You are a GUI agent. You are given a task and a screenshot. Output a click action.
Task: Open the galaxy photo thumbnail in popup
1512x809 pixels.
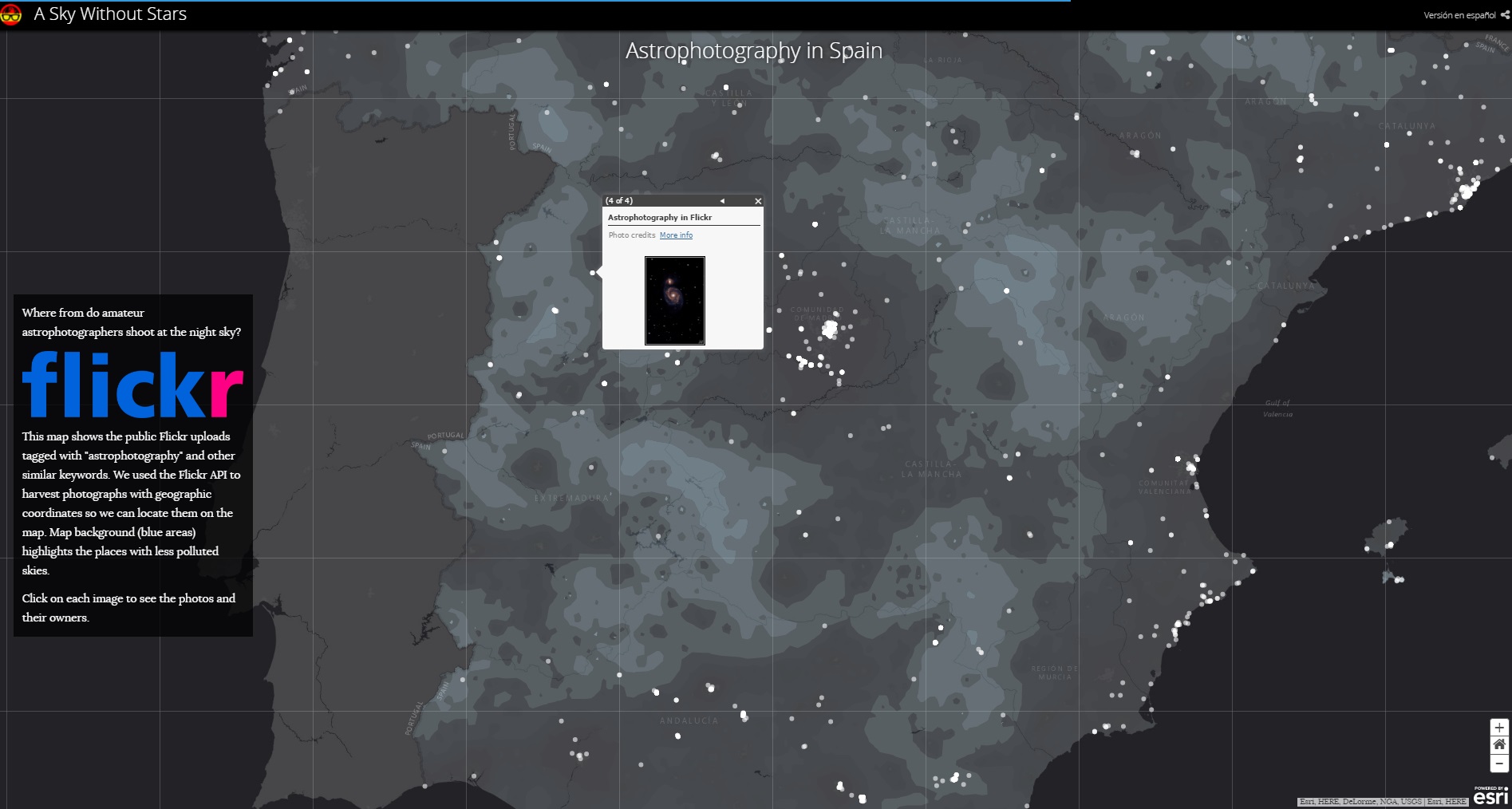point(674,301)
